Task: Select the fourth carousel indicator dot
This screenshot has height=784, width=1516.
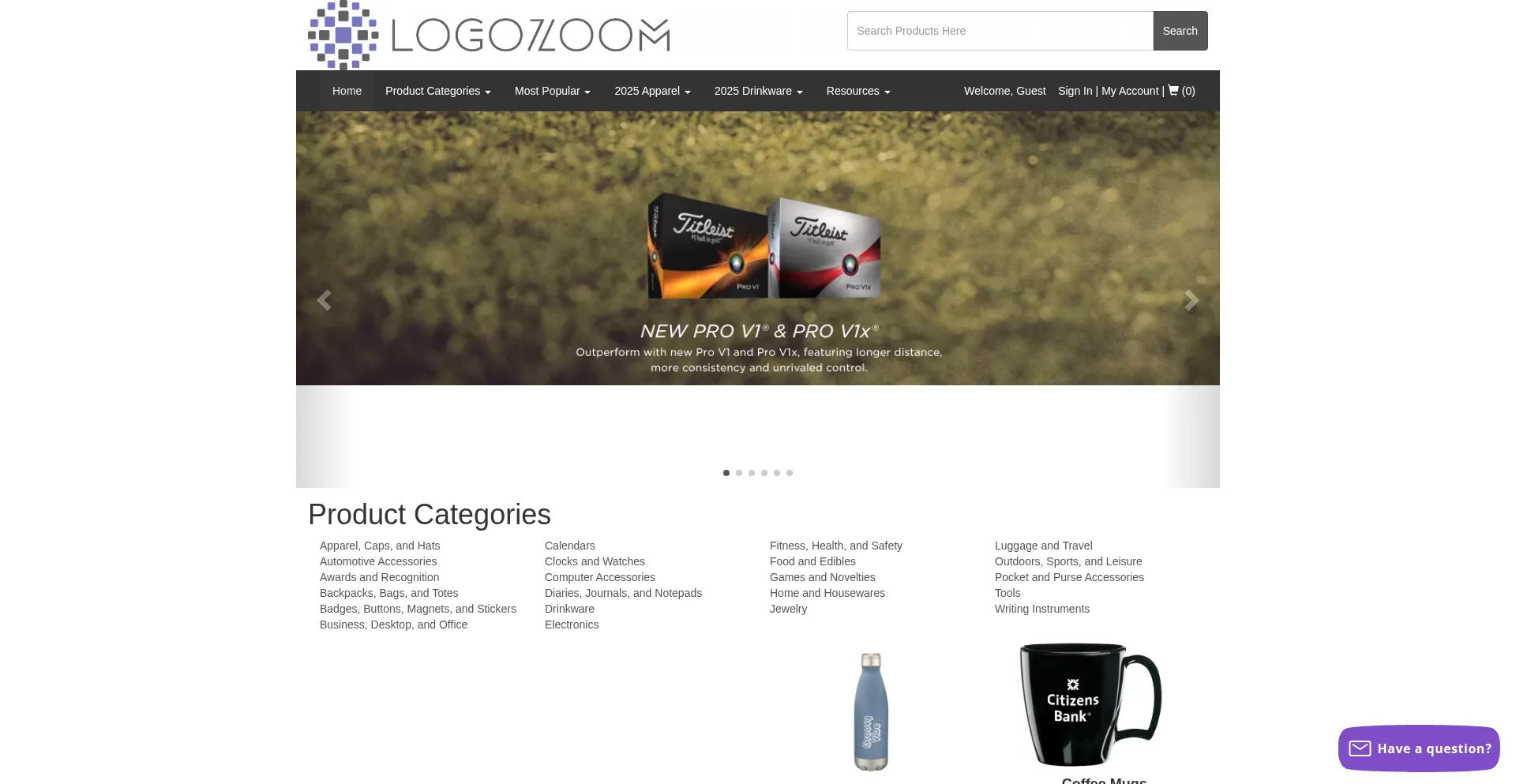Action: (x=764, y=473)
